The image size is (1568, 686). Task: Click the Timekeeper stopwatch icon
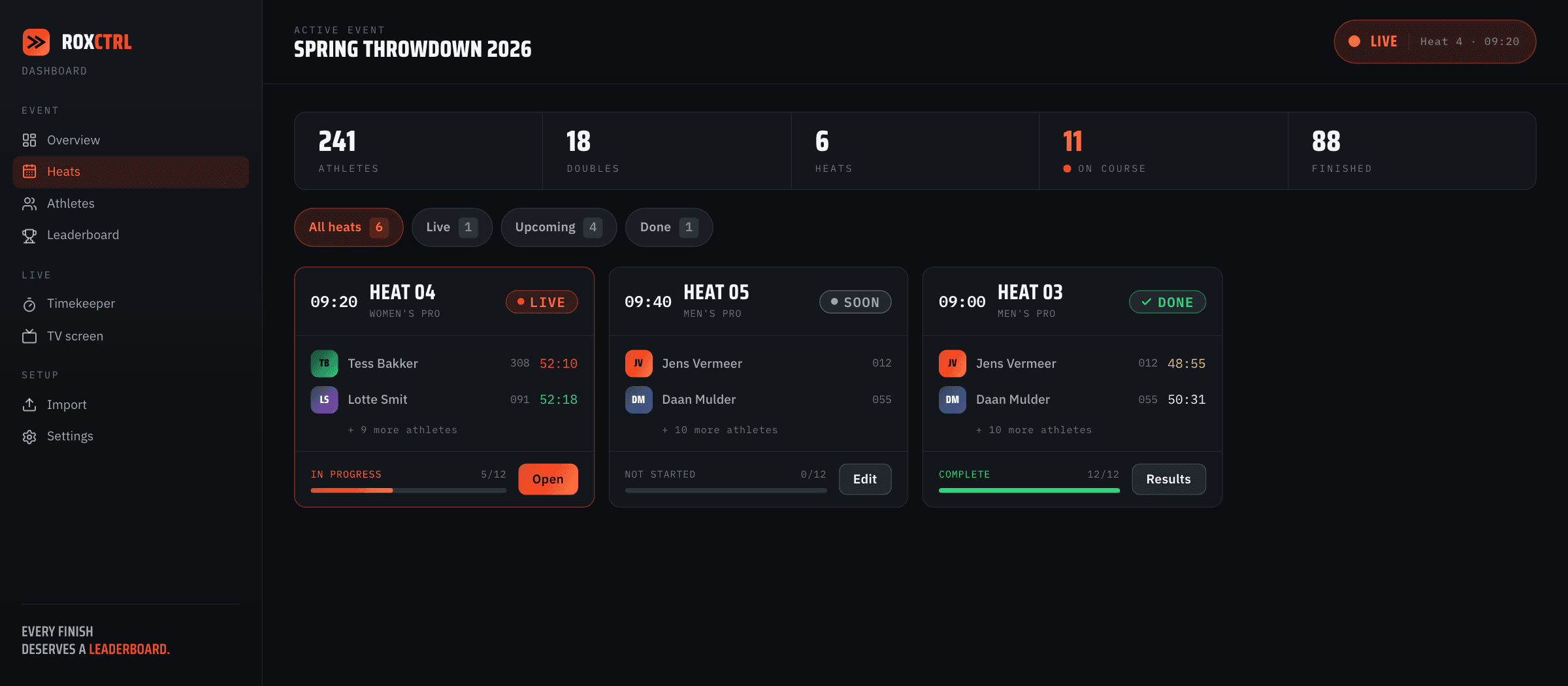29,304
